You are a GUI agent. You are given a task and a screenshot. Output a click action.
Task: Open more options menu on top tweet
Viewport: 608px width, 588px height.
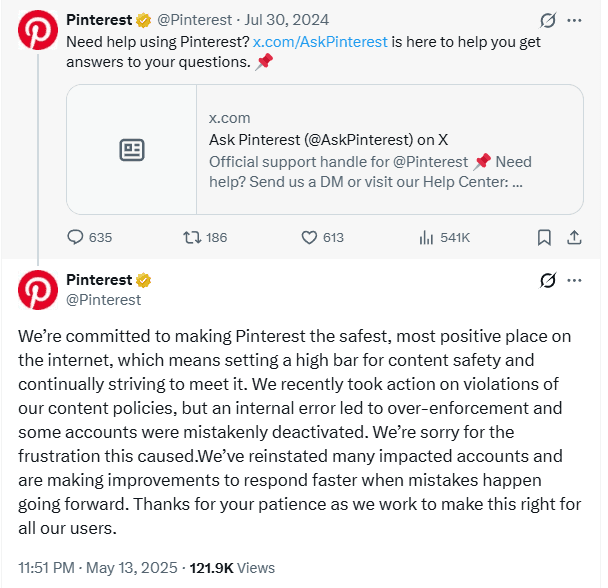(574, 20)
